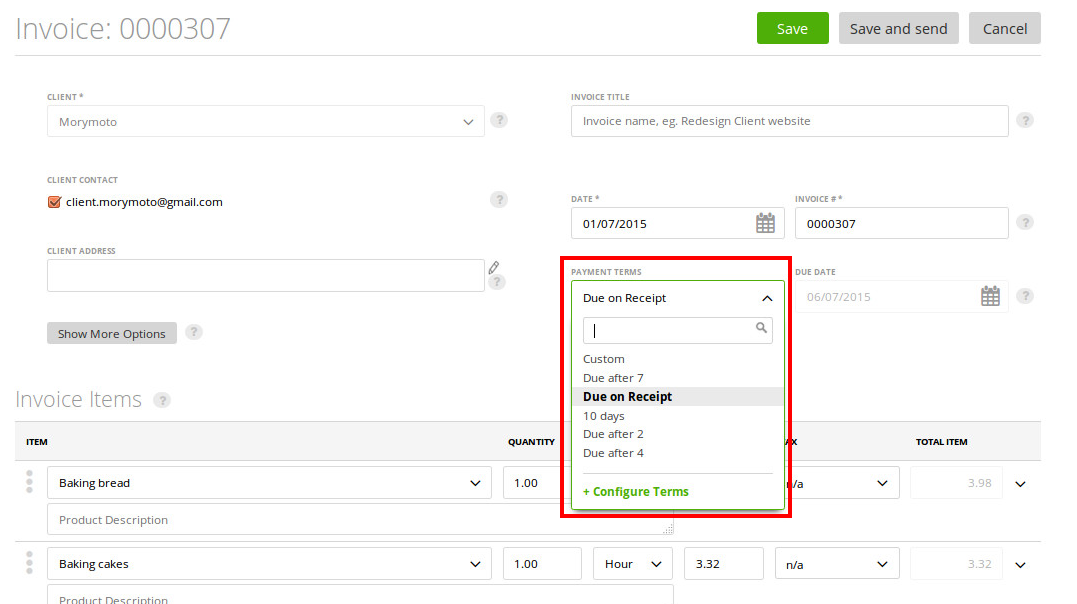Screen dimensions: 1077x604
Task: Collapse the Payment Terms dropdown arrow
Action: click(767, 298)
